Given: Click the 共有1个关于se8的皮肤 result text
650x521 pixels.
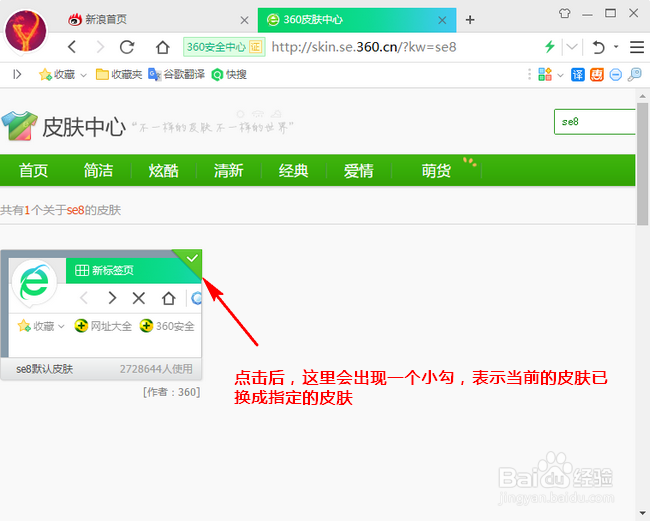Looking at the screenshot, I should pyautogui.click(x=61, y=210).
